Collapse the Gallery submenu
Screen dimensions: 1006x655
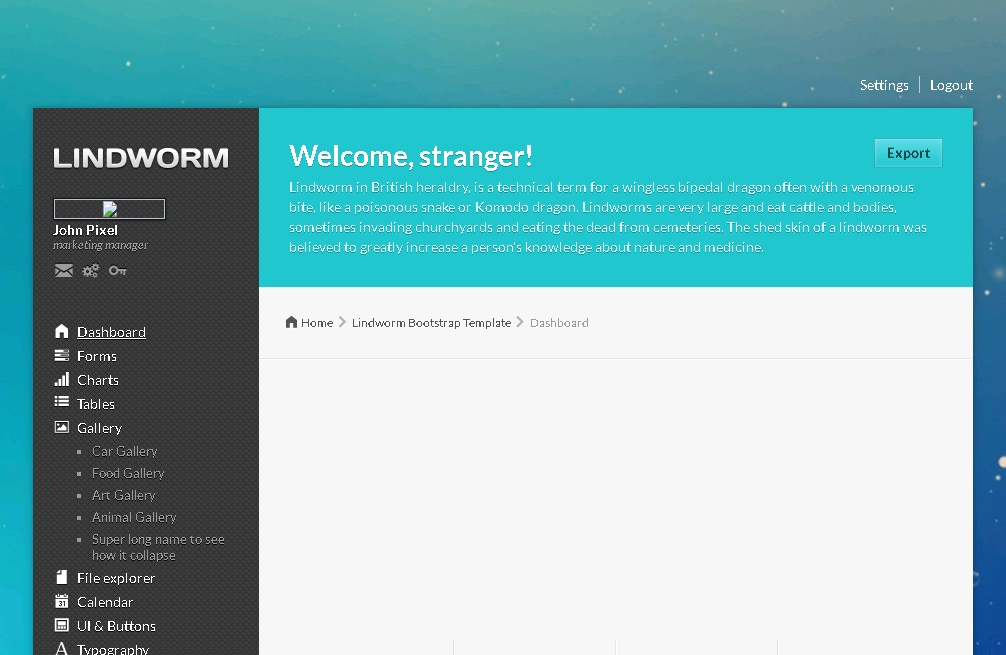click(x=99, y=428)
